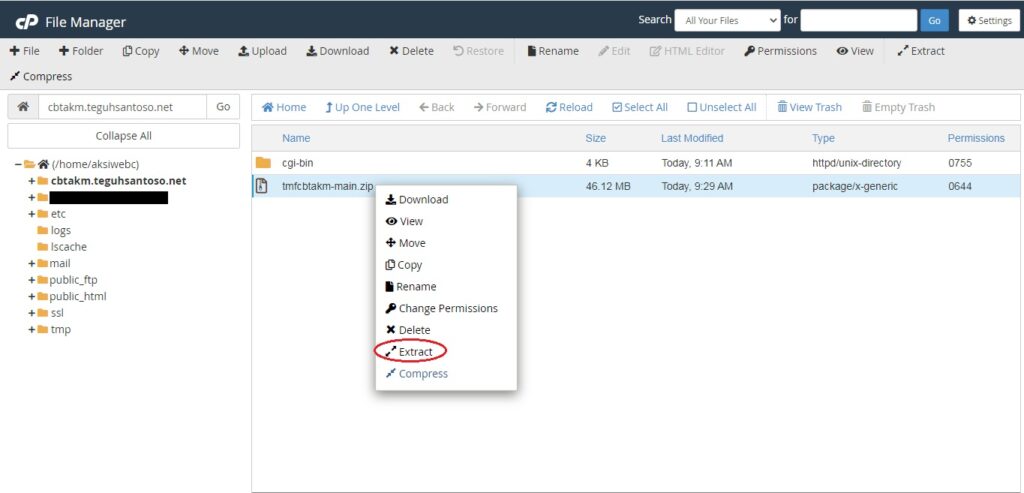
Task: Go to Home in navigation bar
Action: pyautogui.click(x=284, y=107)
